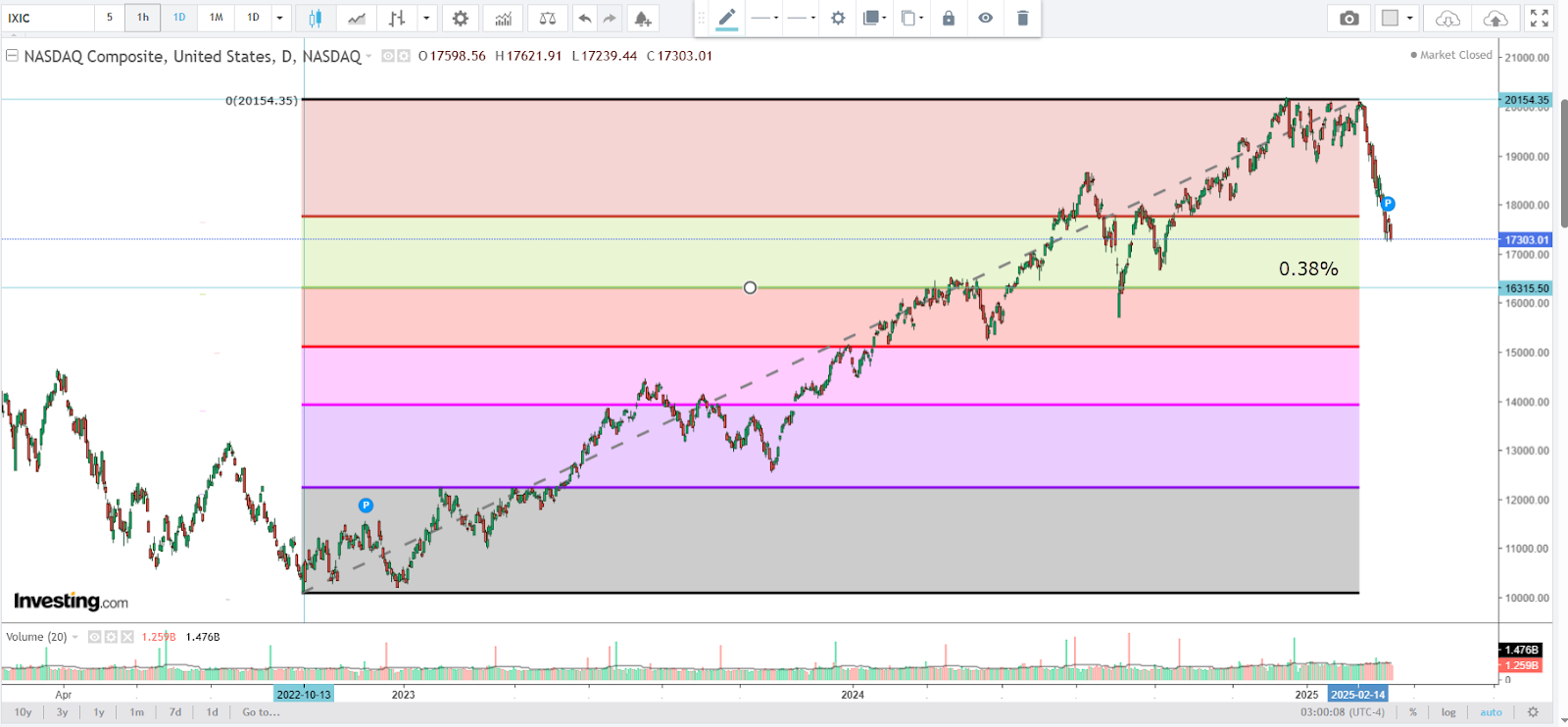Redo the last chart action
1568x727 pixels.
click(x=610, y=18)
